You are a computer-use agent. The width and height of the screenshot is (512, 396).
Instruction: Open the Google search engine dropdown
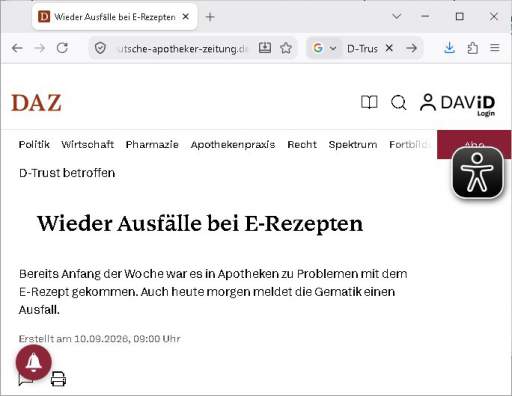[324, 48]
